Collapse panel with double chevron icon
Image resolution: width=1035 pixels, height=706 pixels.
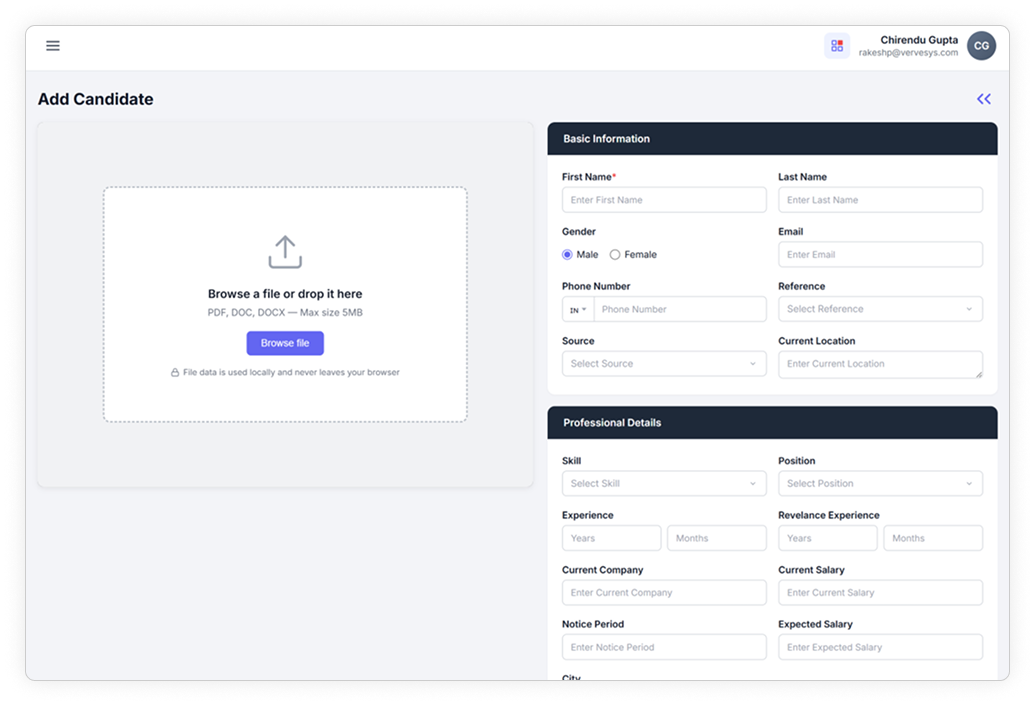(984, 99)
